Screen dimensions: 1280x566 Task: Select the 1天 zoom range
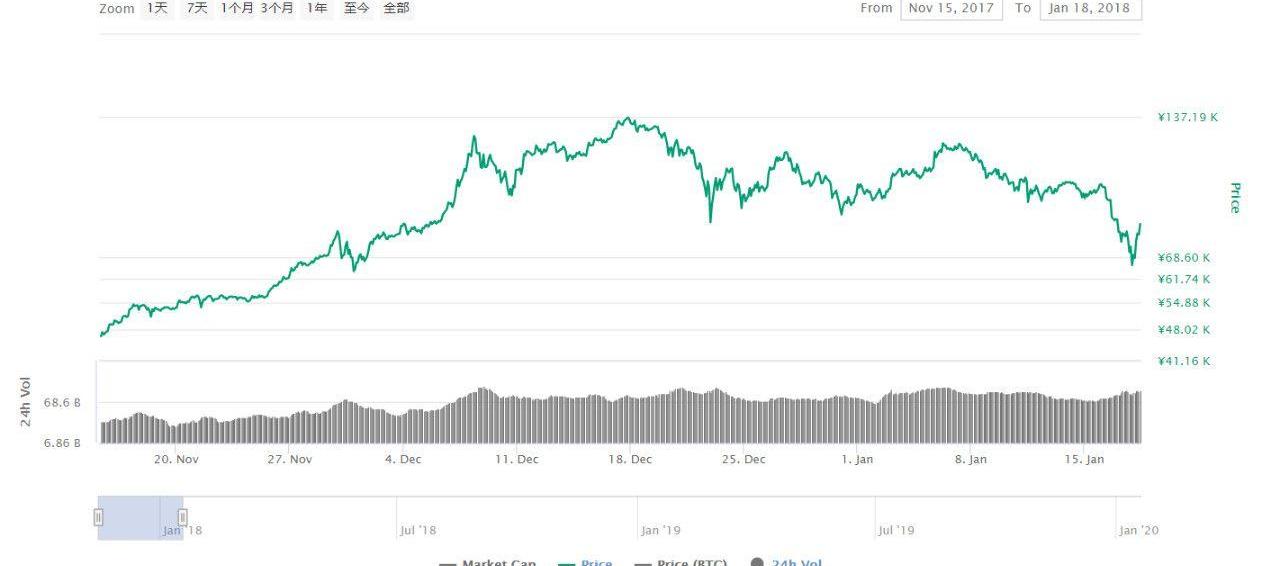[157, 8]
